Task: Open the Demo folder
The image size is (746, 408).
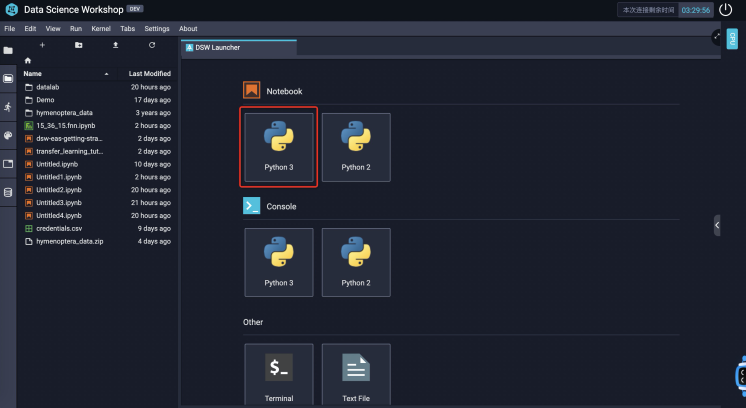Action: pos(97,100)
